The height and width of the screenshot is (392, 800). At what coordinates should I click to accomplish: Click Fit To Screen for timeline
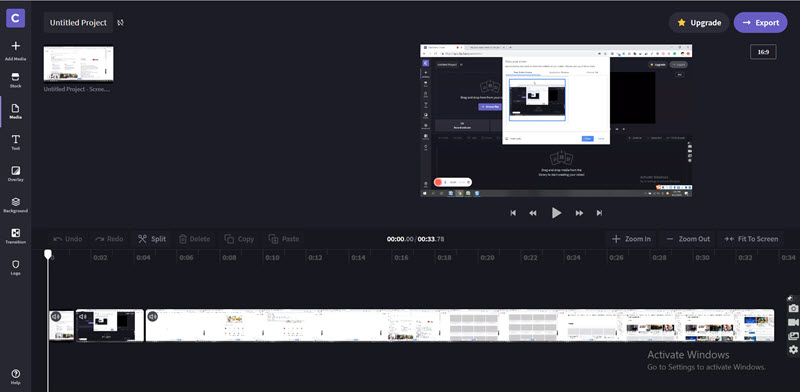coord(751,239)
